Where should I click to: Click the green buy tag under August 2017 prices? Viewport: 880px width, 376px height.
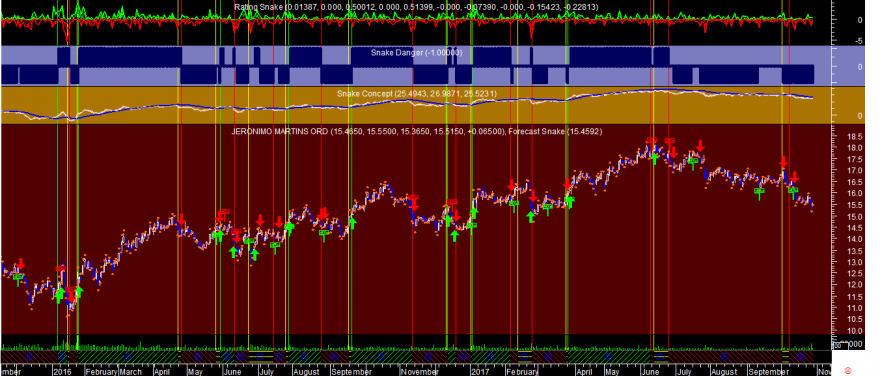click(x=759, y=191)
